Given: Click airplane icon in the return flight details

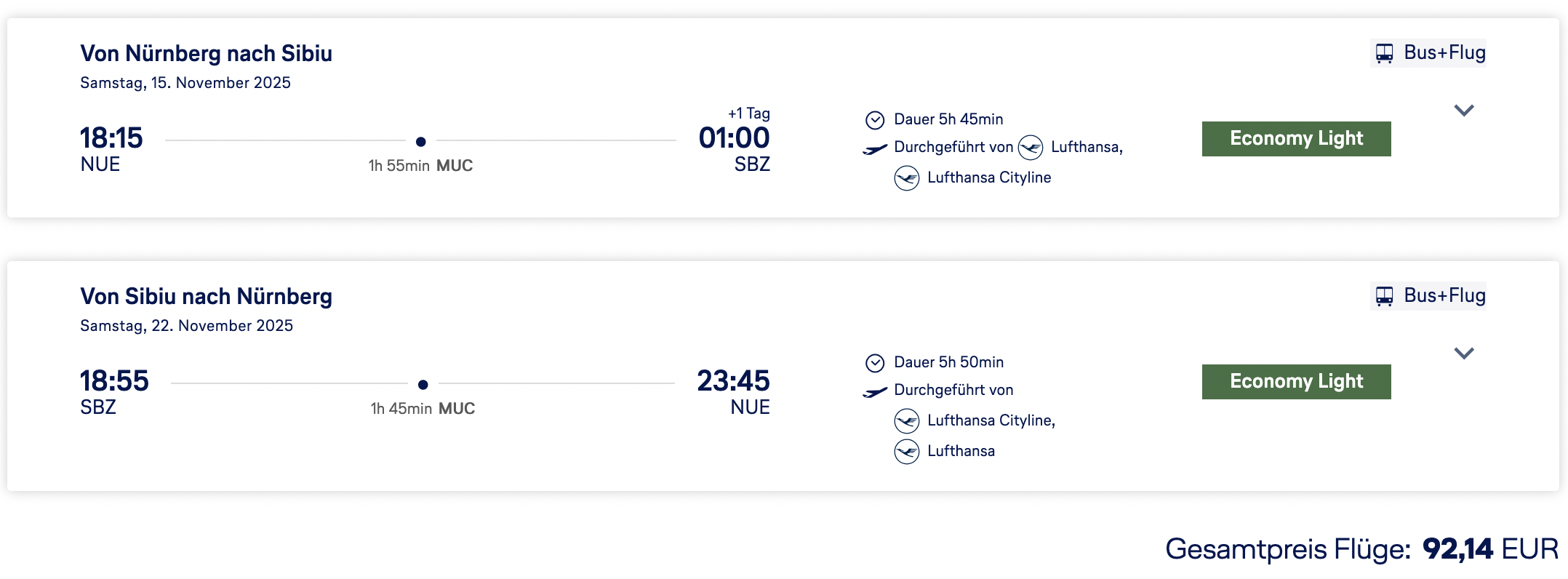Looking at the screenshot, I should point(875,392).
